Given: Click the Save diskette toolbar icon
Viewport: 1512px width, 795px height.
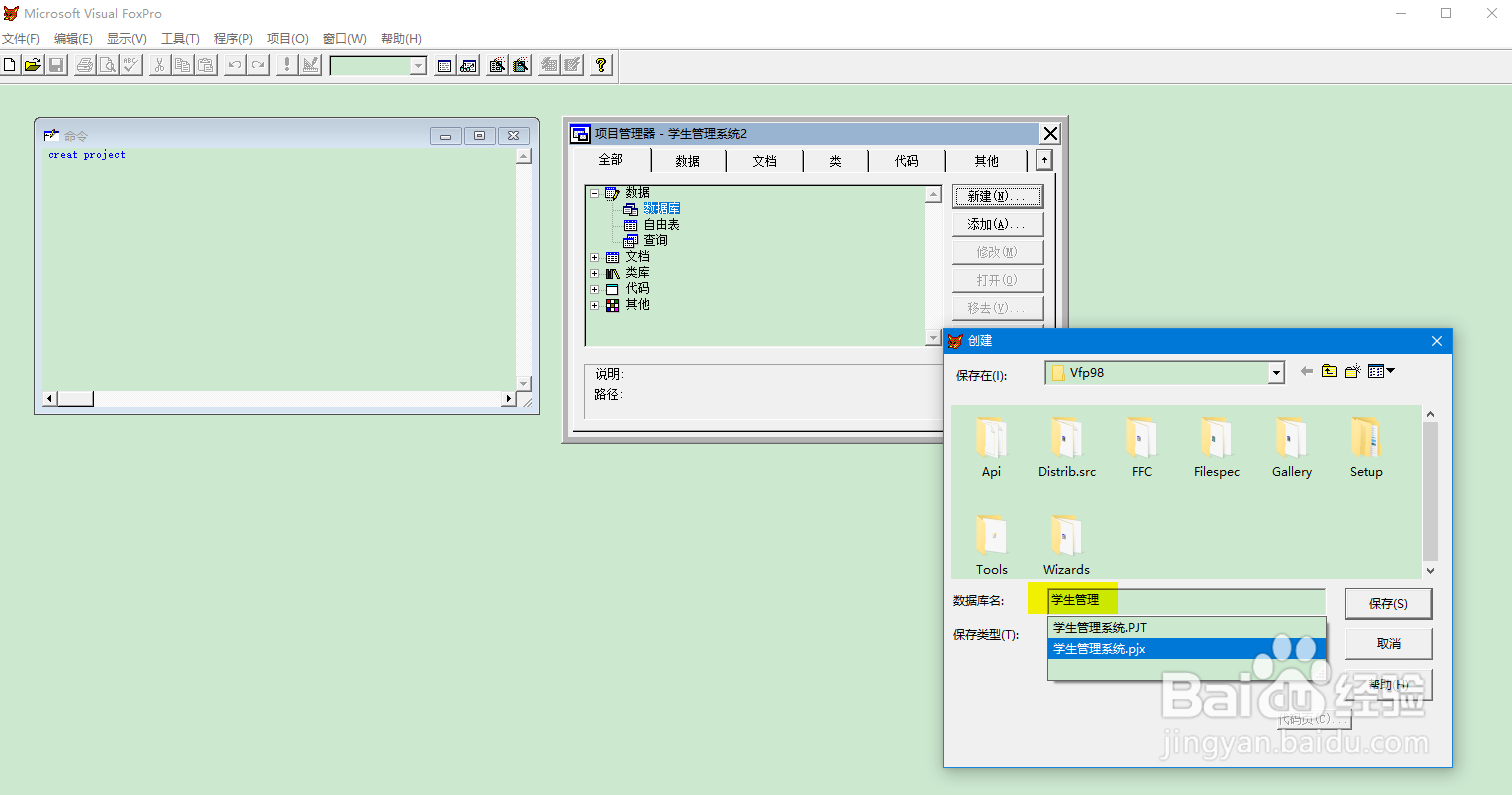Looking at the screenshot, I should pos(56,65).
